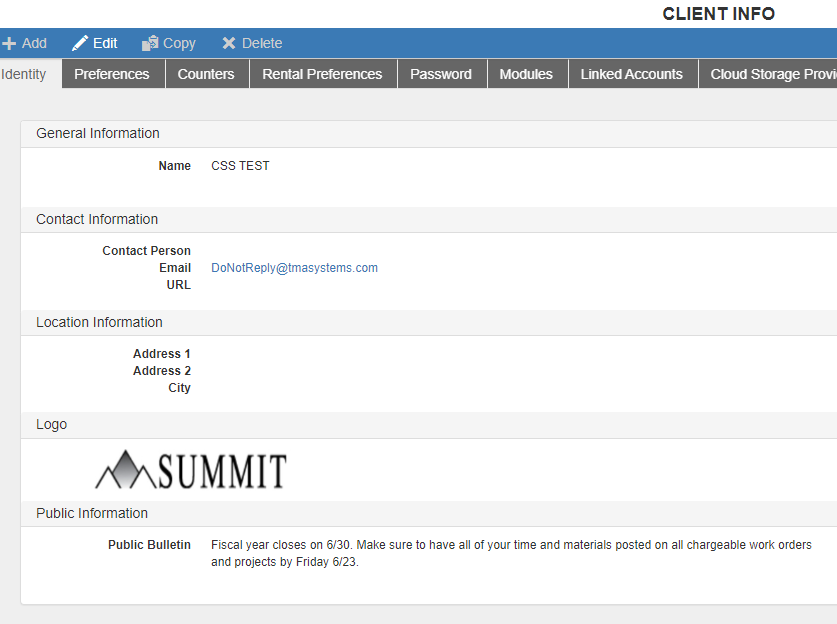Click the Add plus icon
This screenshot has height=624, width=837.
point(9,43)
